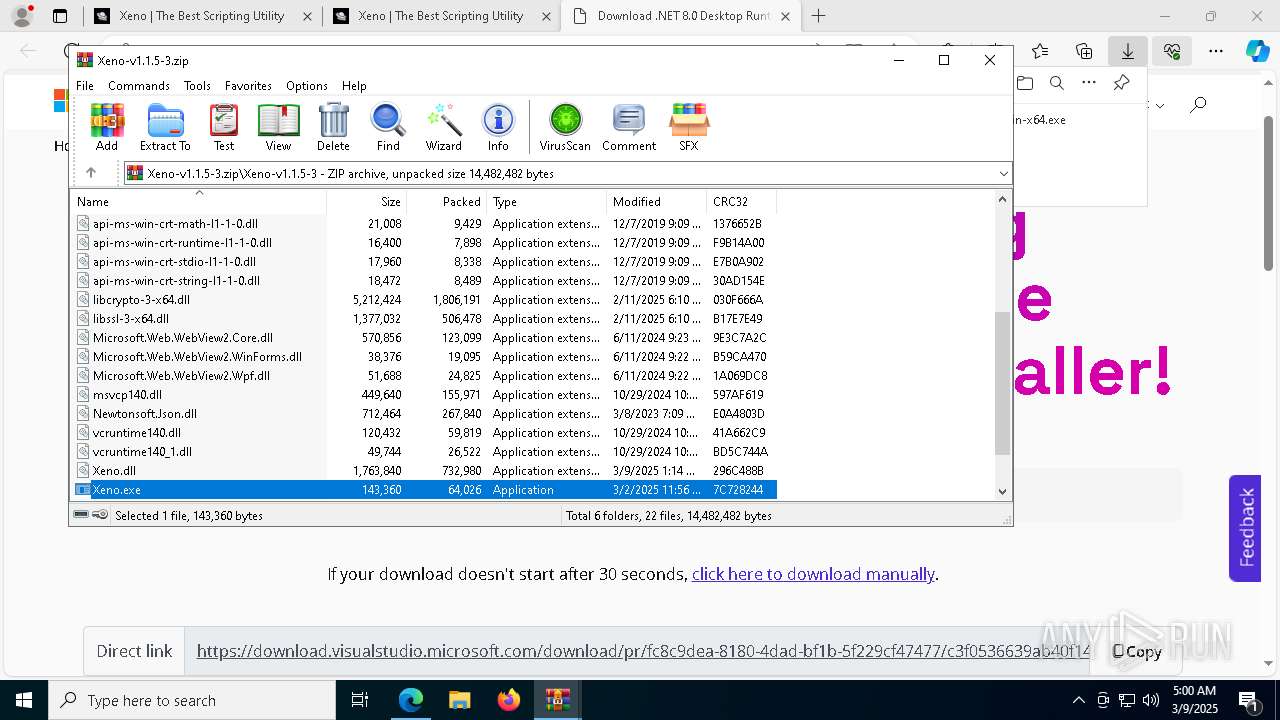The height and width of the screenshot is (720, 1280).
Task: Open Edge settings and more menu
Action: click(1216, 51)
